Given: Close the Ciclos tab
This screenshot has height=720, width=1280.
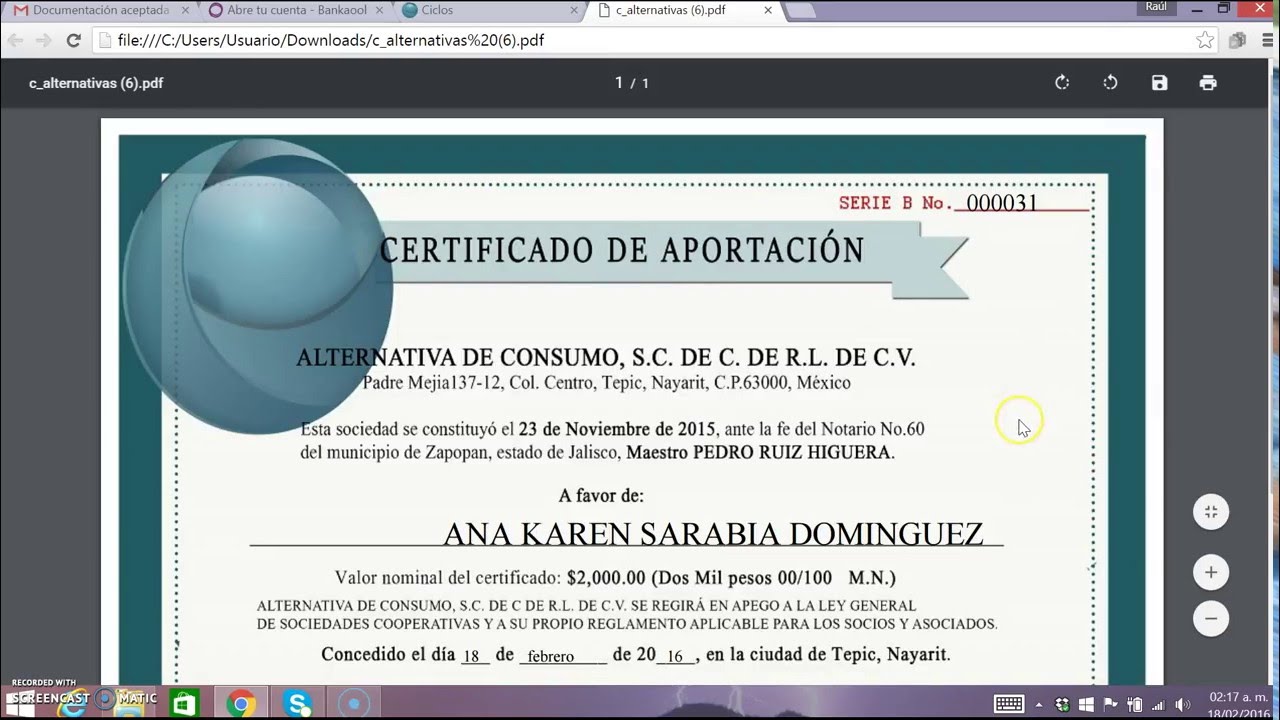Looking at the screenshot, I should 574,10.
